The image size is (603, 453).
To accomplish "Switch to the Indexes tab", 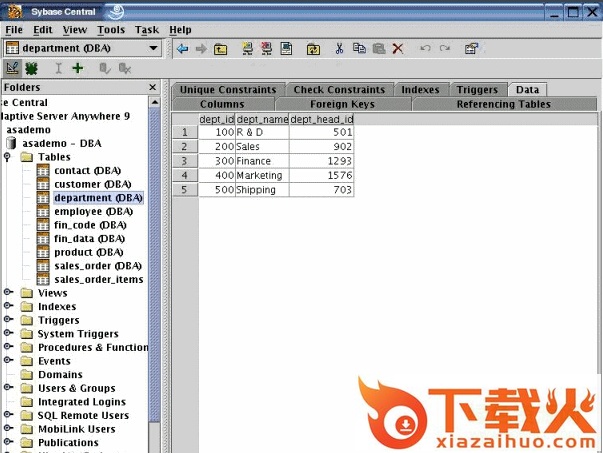I will (420, 90).
